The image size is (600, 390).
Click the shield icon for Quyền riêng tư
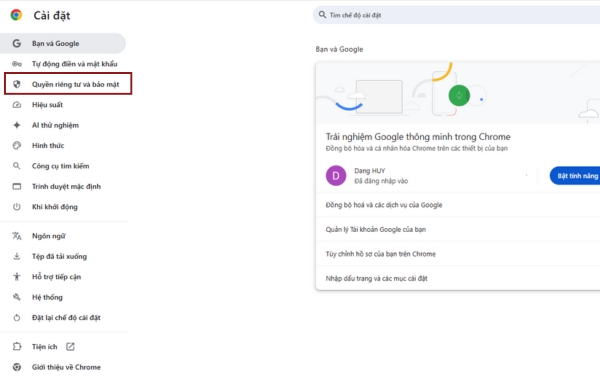pyautogui.click(x=16, y=84)
